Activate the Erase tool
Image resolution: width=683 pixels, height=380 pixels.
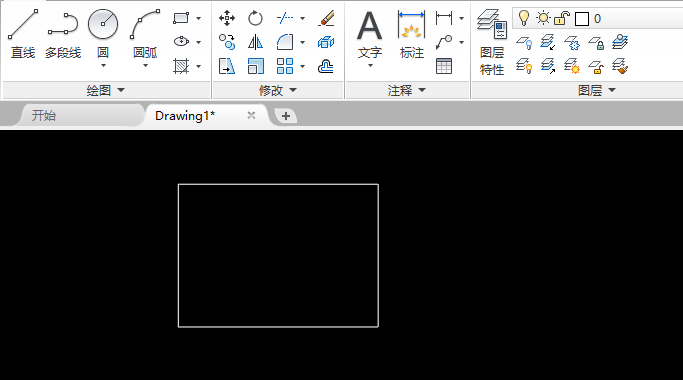[326, 18]
